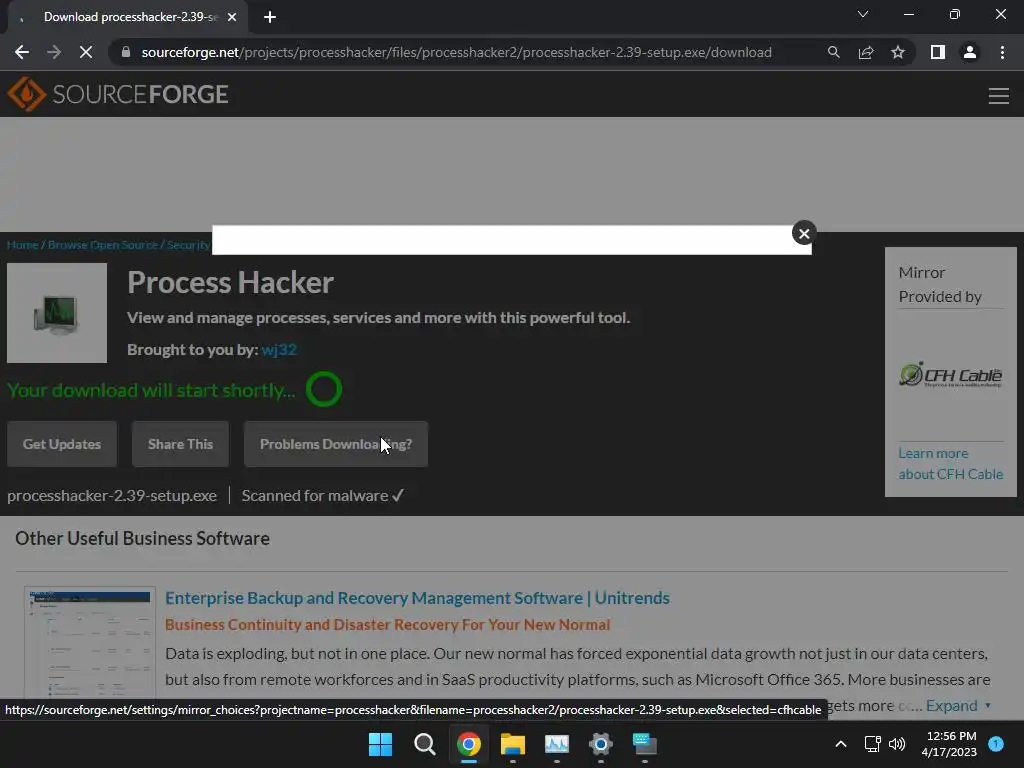
Task: Open the performance monitor taskbar app
Action: tap(556, 744)
